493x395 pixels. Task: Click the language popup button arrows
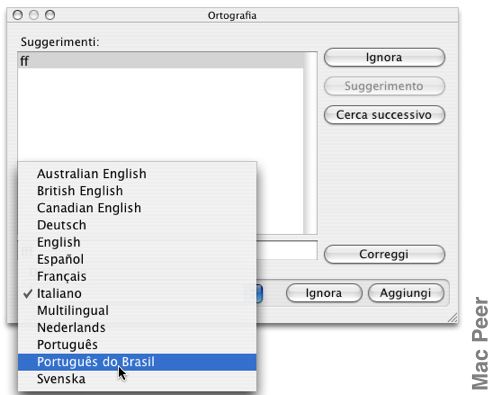[259, 293]
